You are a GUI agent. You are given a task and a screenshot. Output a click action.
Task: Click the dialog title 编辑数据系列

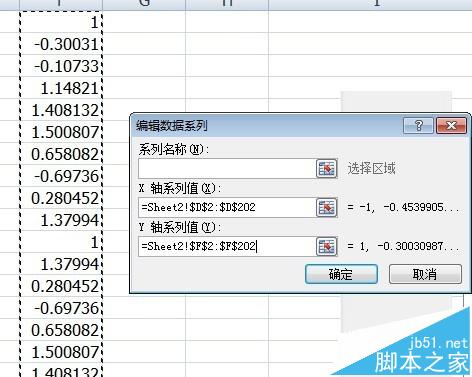(x=172, y=126)
